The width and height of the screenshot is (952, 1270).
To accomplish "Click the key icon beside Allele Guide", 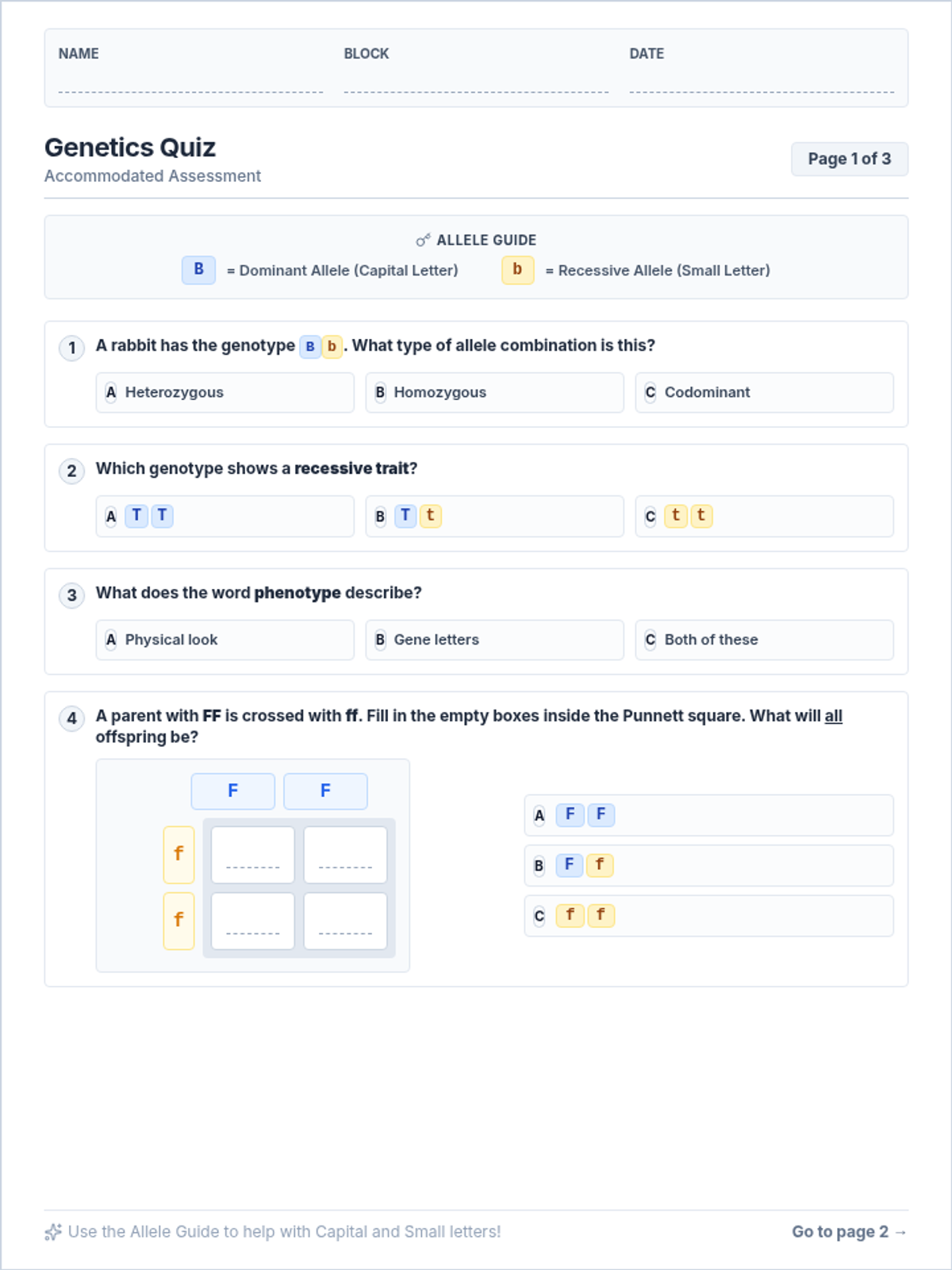I will coord(423,240).
